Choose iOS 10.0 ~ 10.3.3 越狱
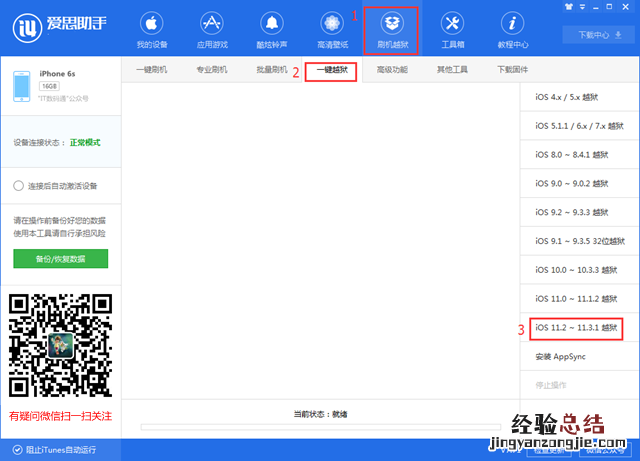 pos(579,270)
